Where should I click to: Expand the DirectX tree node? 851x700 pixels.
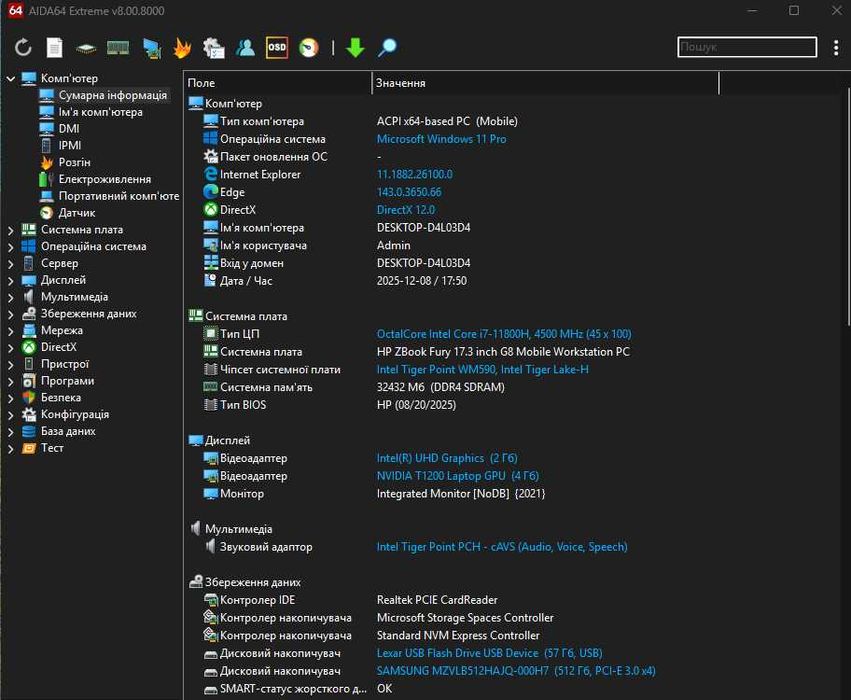coord(10,348)
